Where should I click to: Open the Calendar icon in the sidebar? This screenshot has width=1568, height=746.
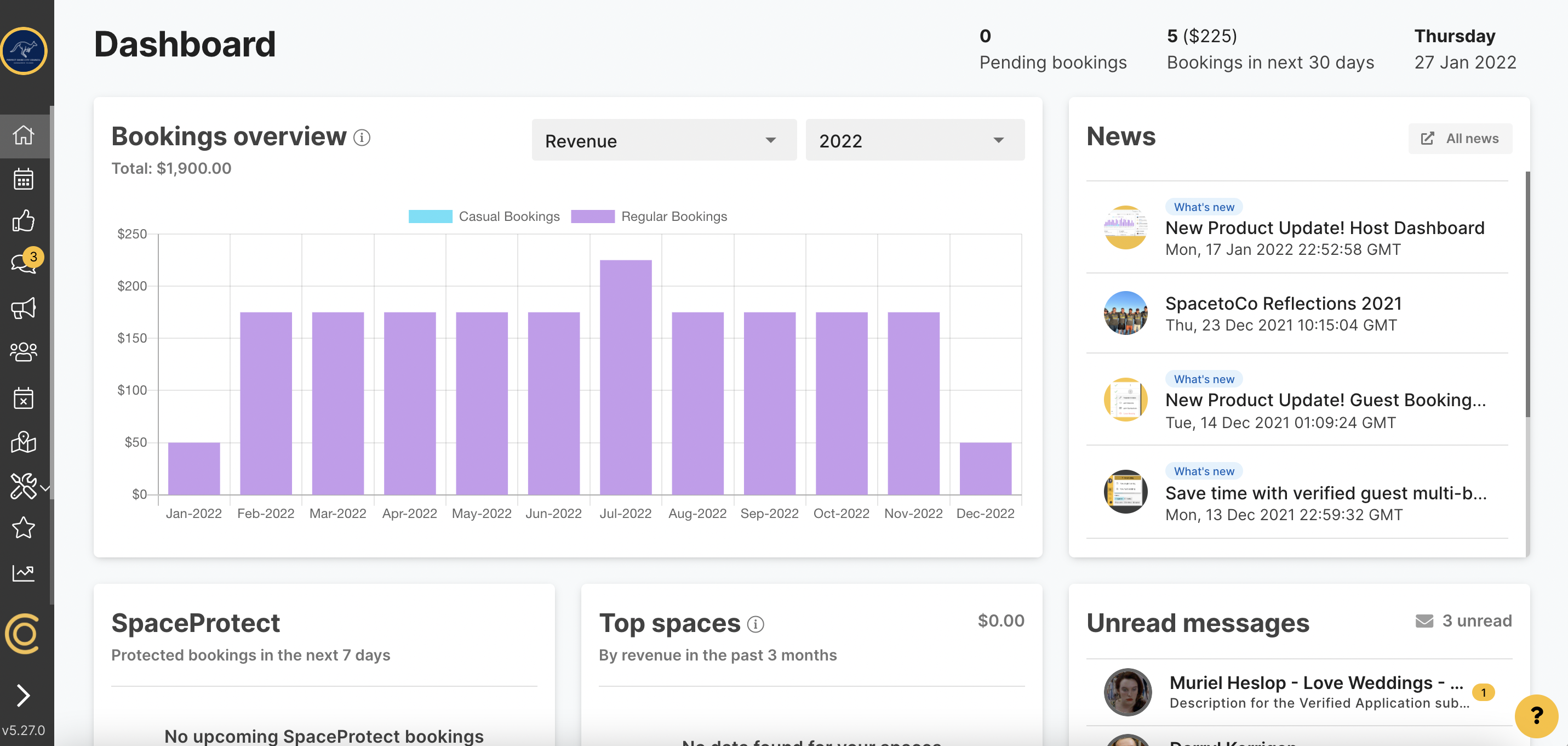tap(24, 178)
